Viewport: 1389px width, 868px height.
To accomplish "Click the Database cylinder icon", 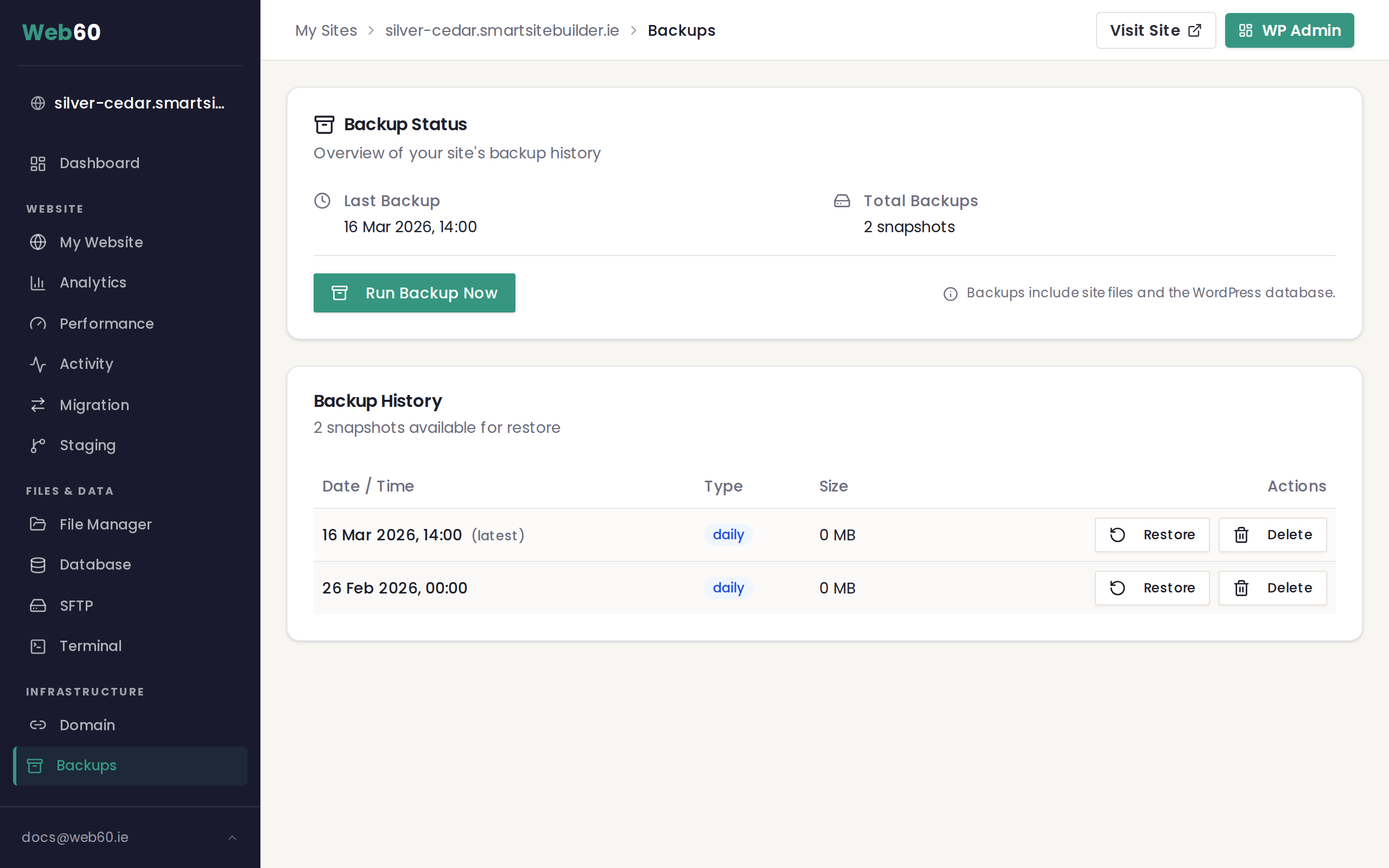I will [38, 565].
